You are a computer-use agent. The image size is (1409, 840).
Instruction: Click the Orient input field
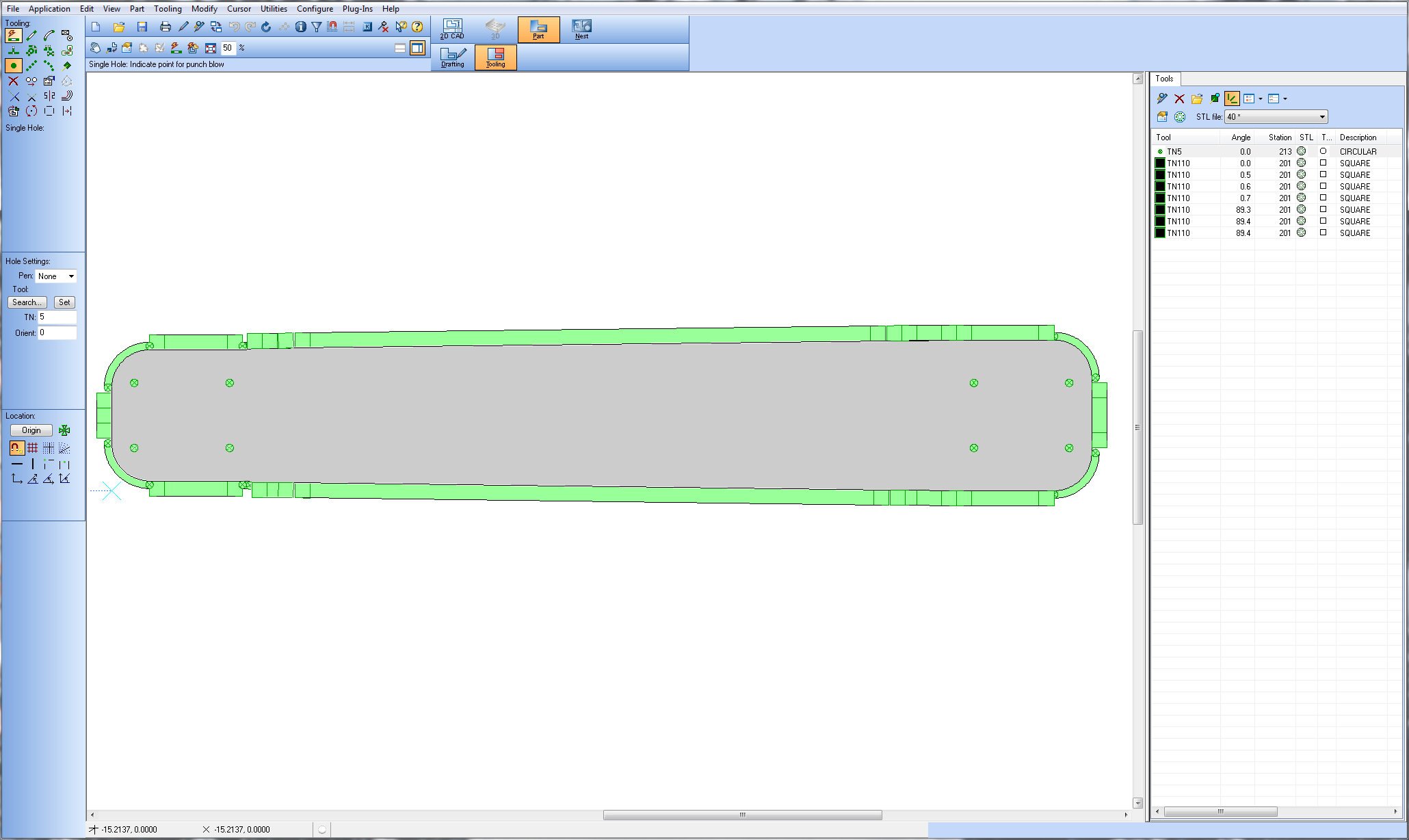point(57,333)
